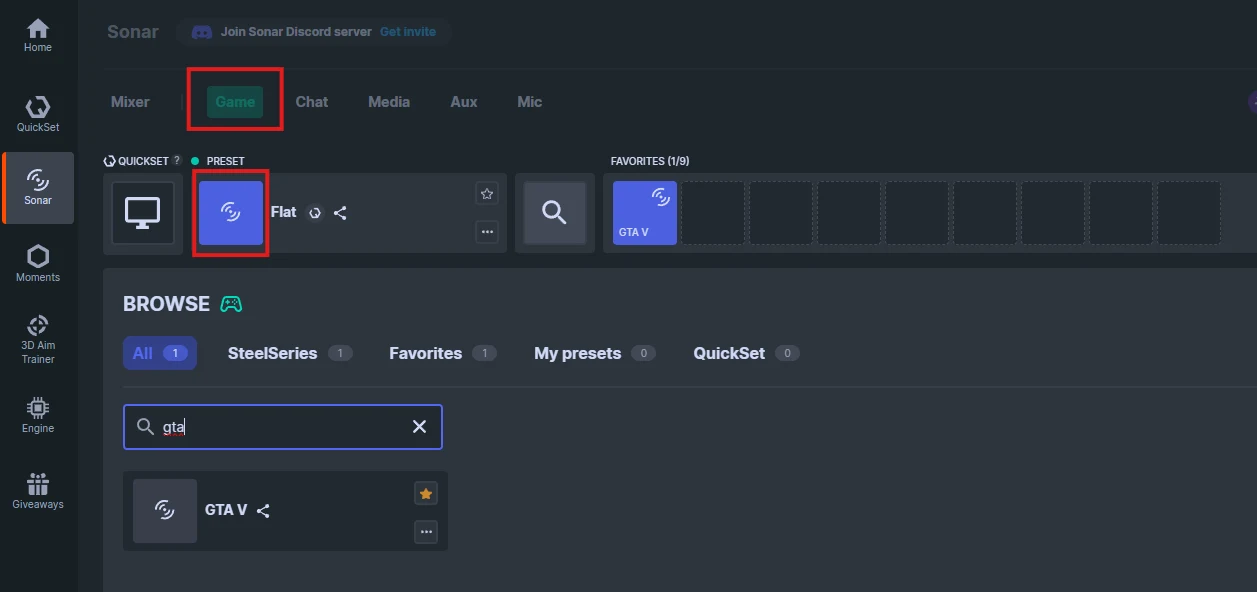Clear the search text with X
Screen dimensions: 1257x592
tap(419, 427)
